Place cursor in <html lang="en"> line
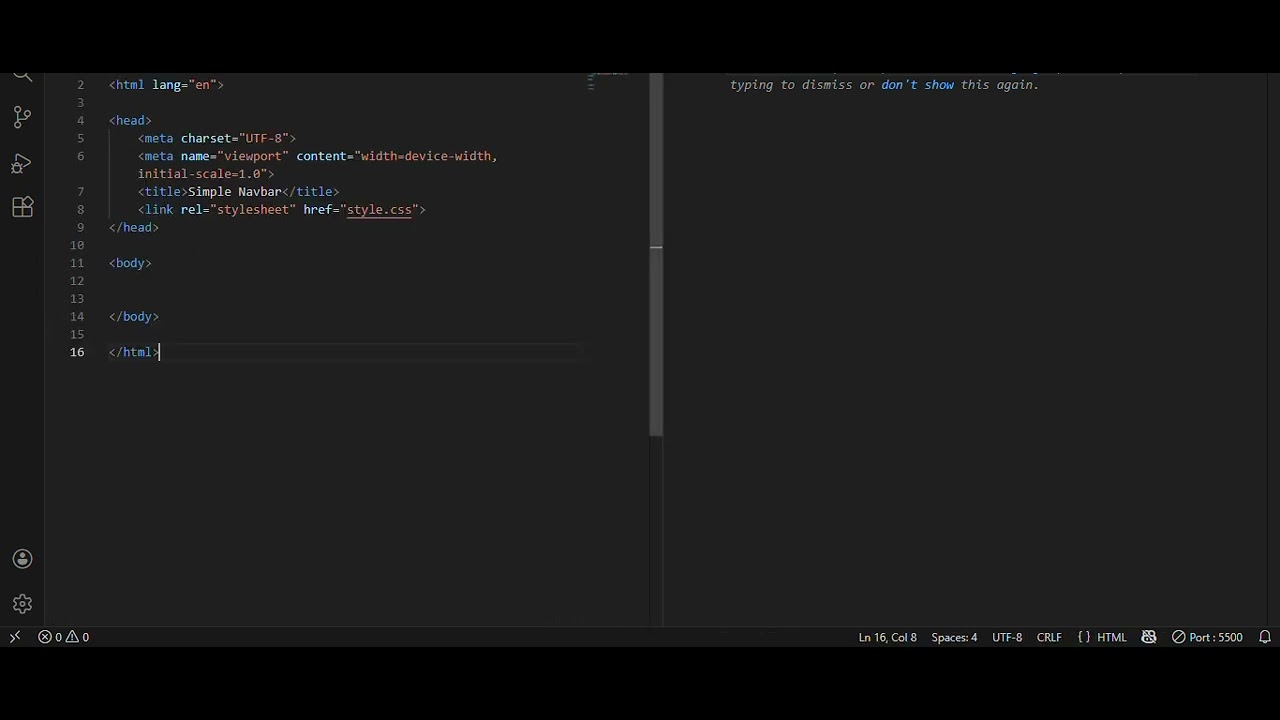The width and height of the screenshot is (1280, 720). coord(166,85)
